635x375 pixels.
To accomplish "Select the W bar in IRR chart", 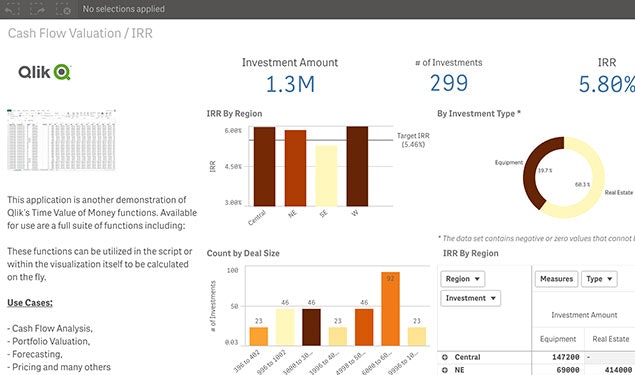I will pyautogui.click(x=357, y=166).
